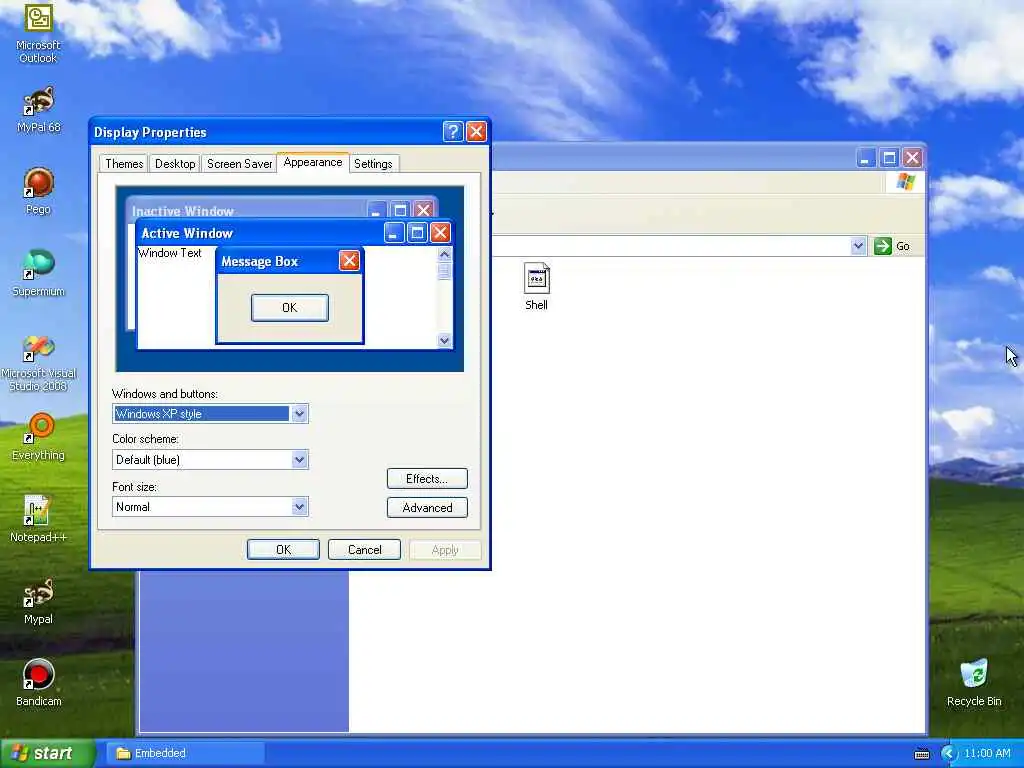The width and height of the screenshot is (1024, 768).
Task: Select the Supermium desktop shortcut
Action: coord(38,274)
